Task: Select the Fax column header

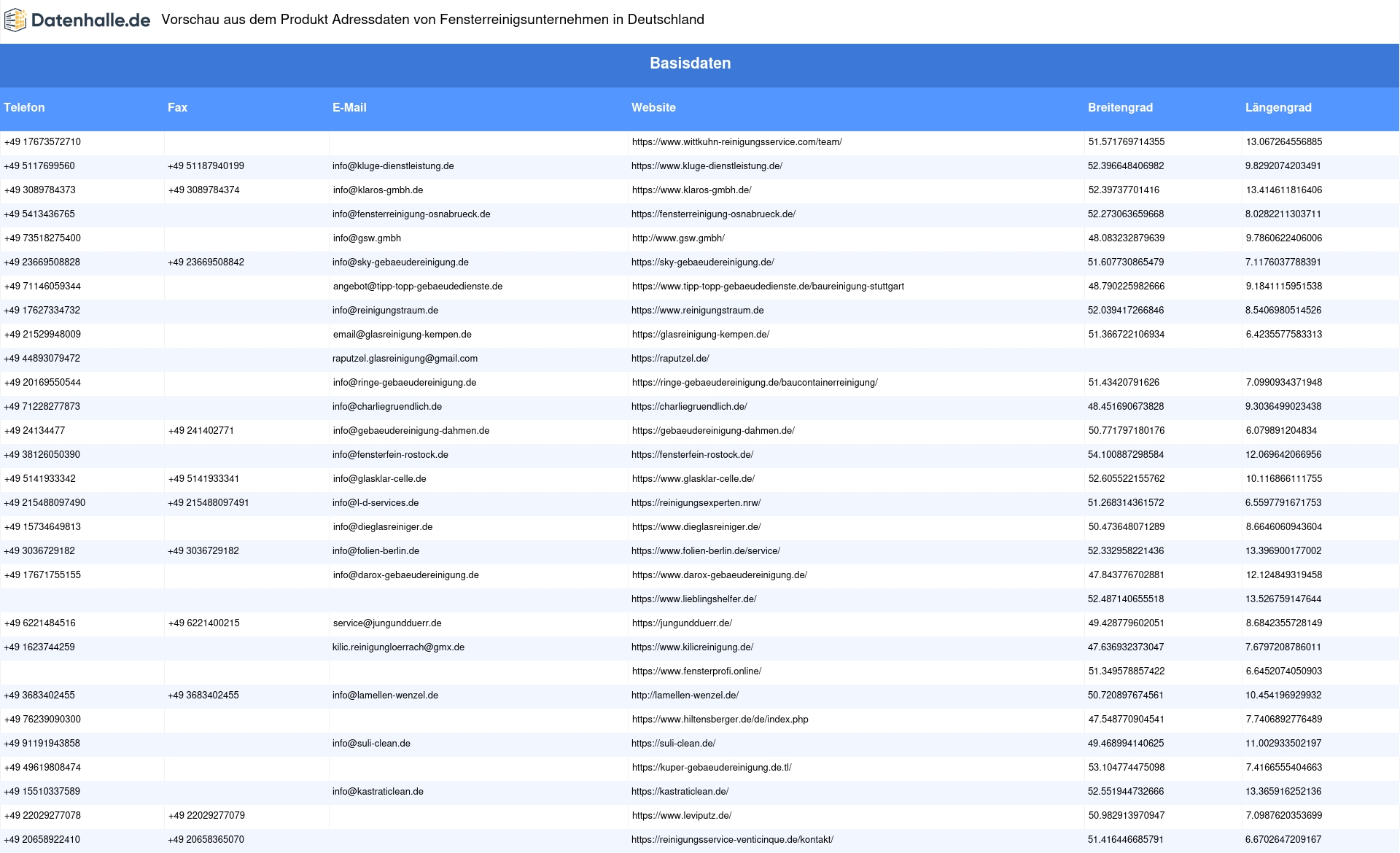Action: click(x=177, y=107)
